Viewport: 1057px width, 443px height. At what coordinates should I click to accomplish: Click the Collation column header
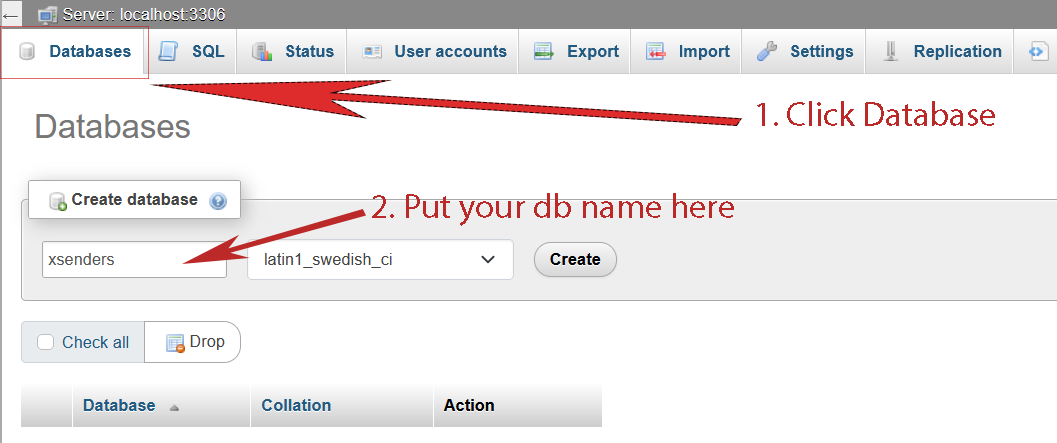(x=296, y=405)
